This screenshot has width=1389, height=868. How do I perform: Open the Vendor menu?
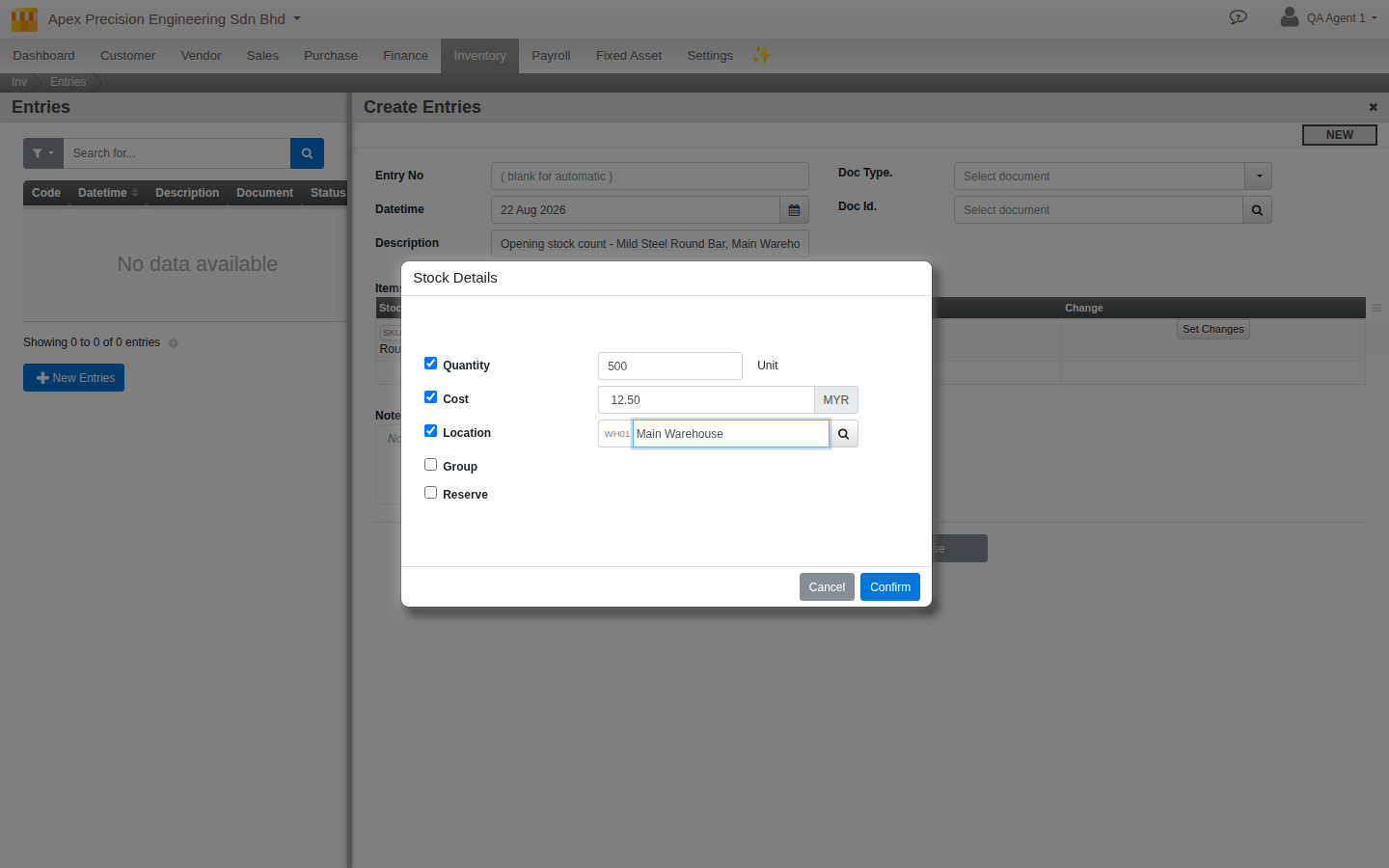click(x=201, y=56)
